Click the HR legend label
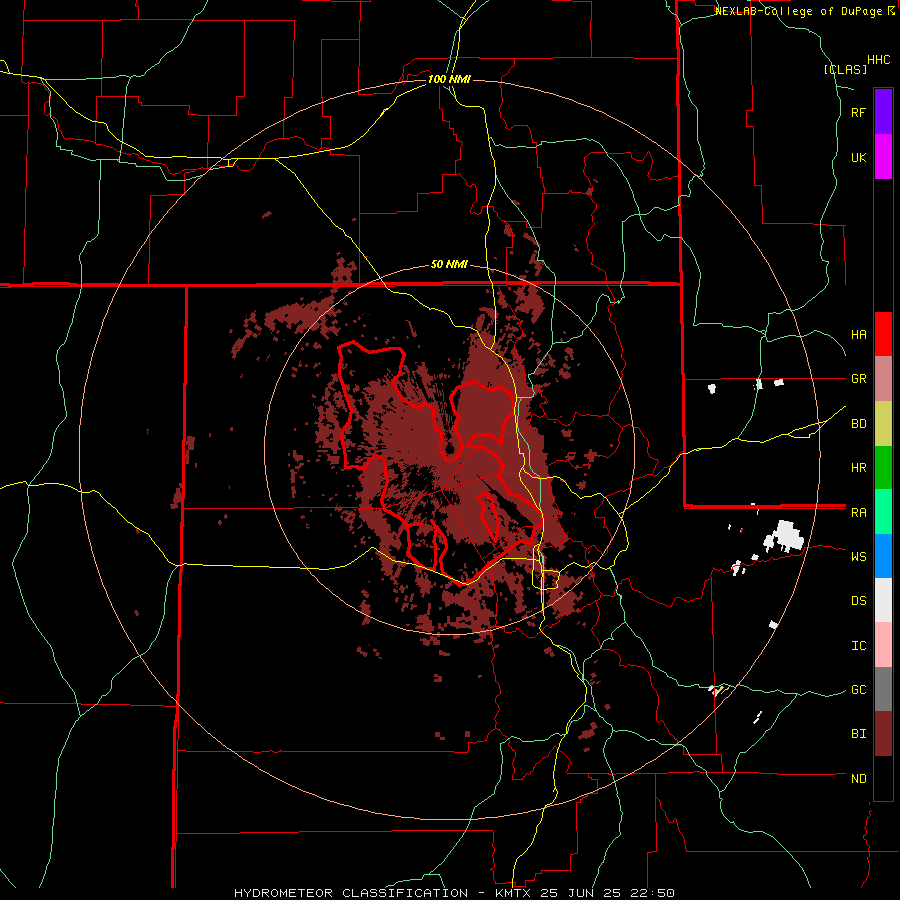900x900 pixels. pyautogui.click(x=858, y=468)
